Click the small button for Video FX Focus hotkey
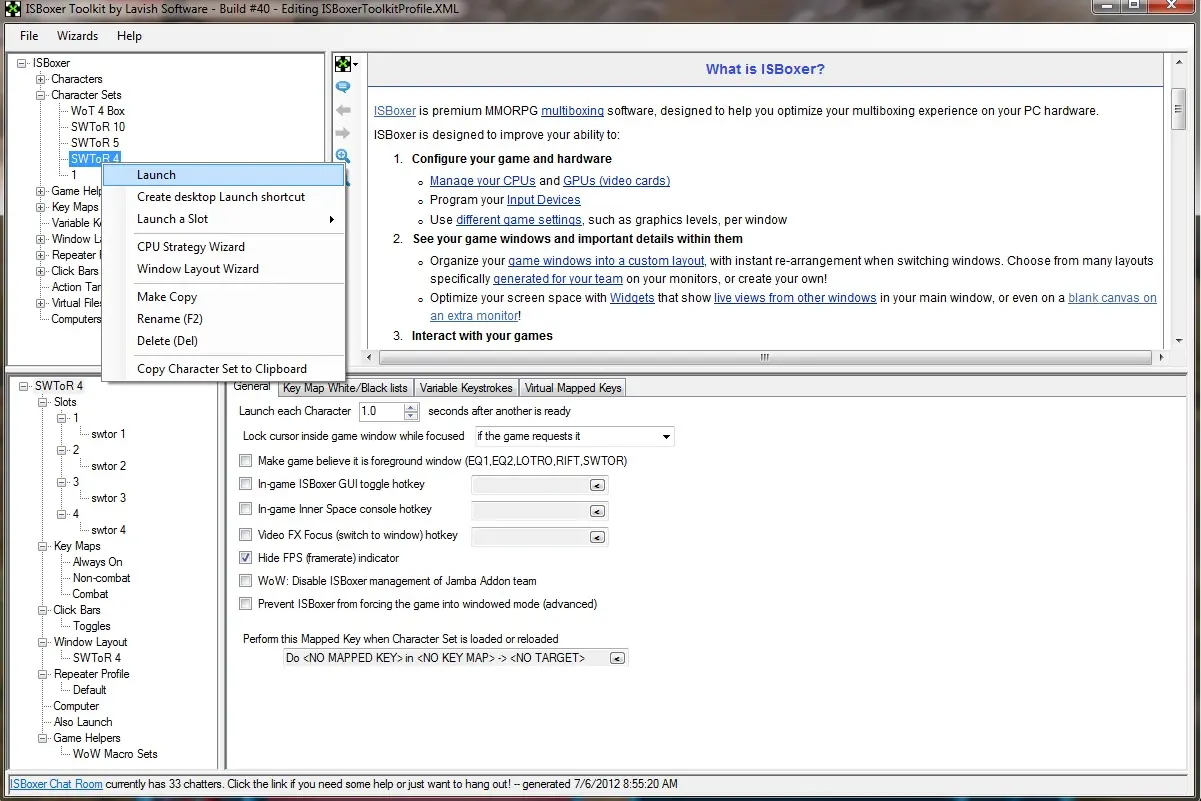Image resolution: width=1201 pixels, height=801 pixels. coord(597,537)
